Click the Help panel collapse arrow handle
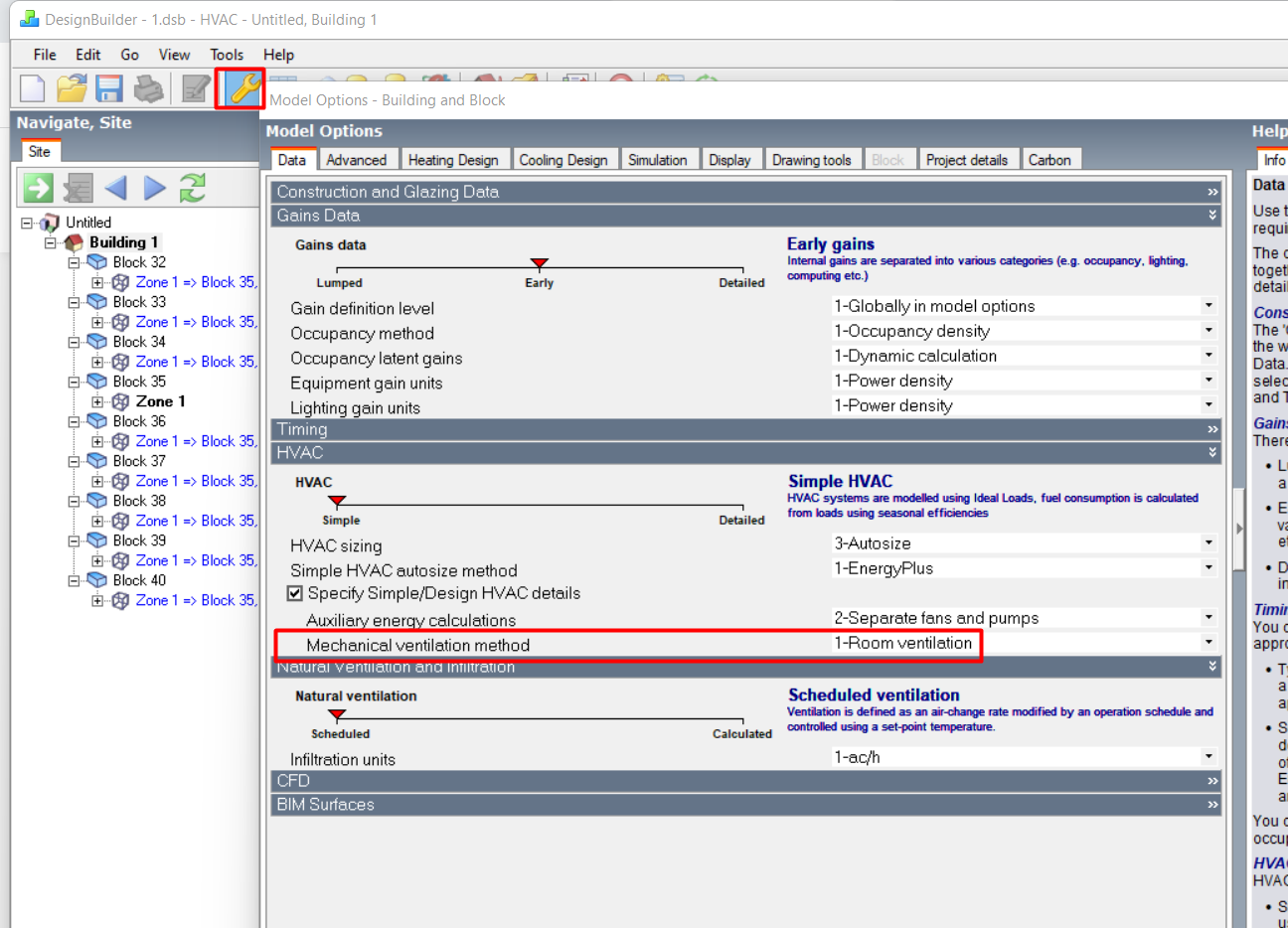This screenshot has width=1288, height=928. (1239, 529)
